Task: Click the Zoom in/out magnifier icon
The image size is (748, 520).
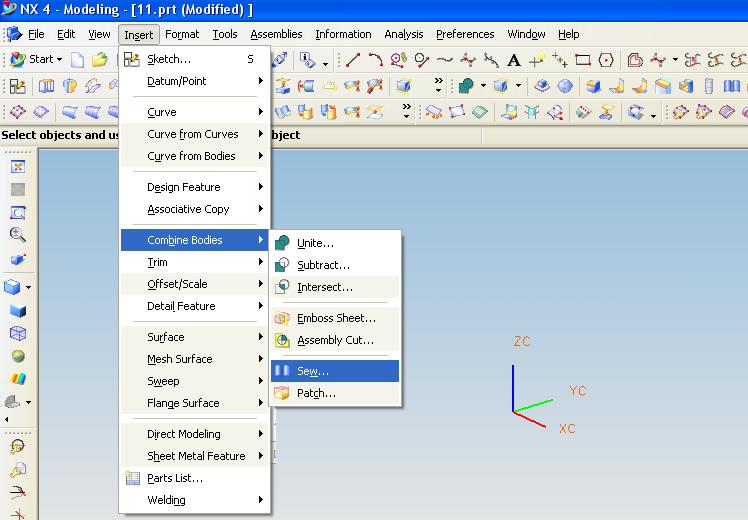Action: pyautogui.click(x=18, y=235)
